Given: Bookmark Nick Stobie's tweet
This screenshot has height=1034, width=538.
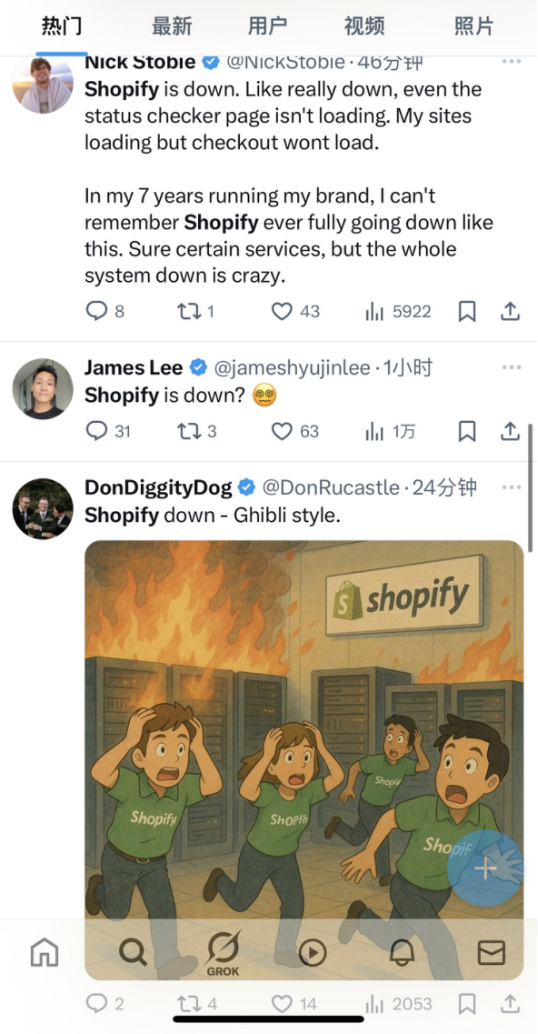Looking at the screenshot, I should click(x=467, y=311).
